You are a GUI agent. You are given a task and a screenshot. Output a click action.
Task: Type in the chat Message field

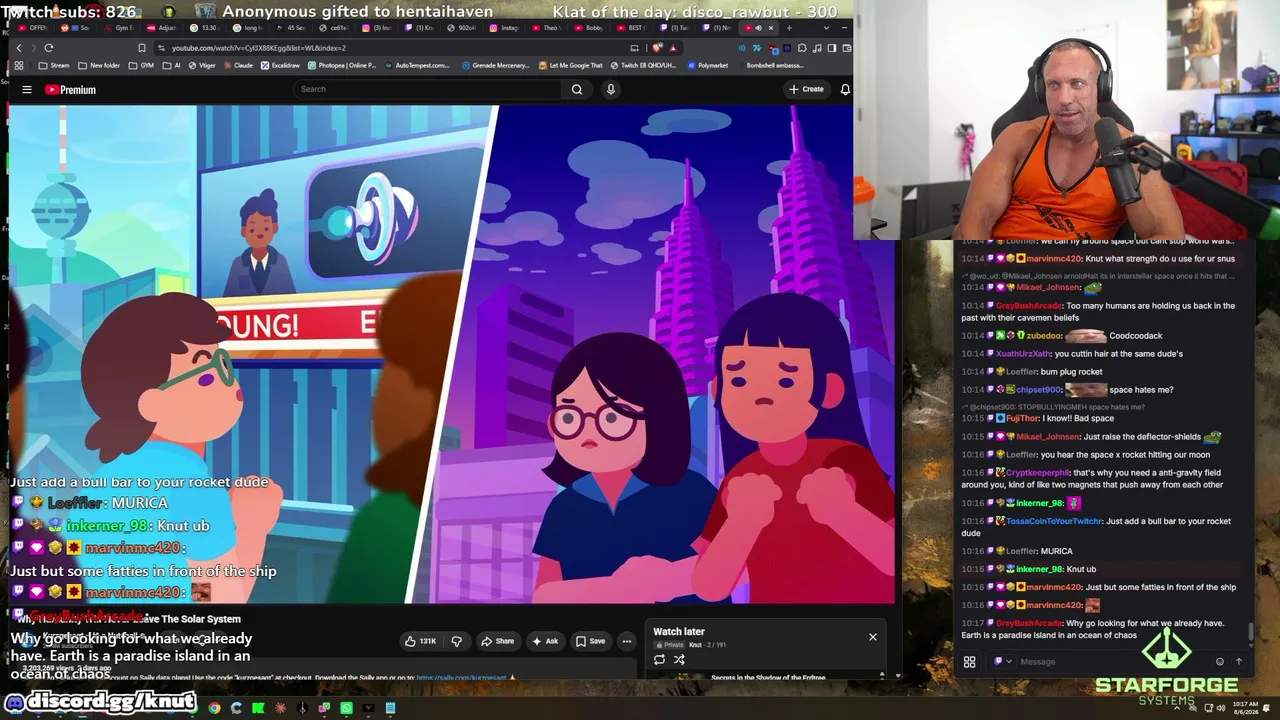coord(1113,662)
